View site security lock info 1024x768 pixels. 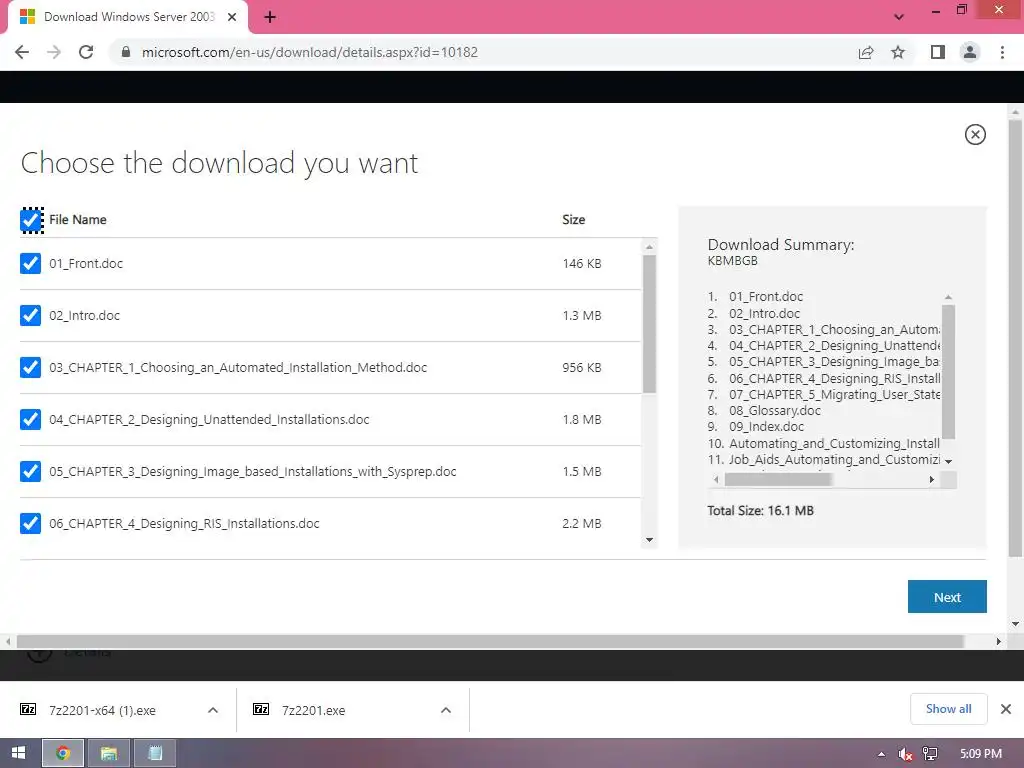[x=126, y=52]
